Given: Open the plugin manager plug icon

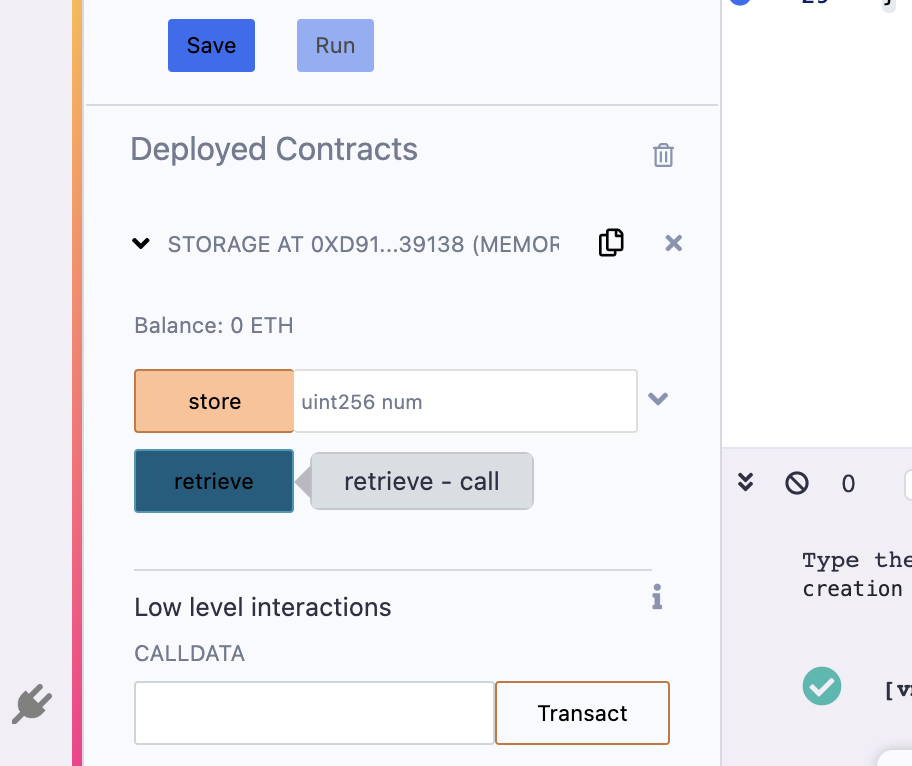Looking at the screenshot, I should pyautogui.click(x=32, y=704).
